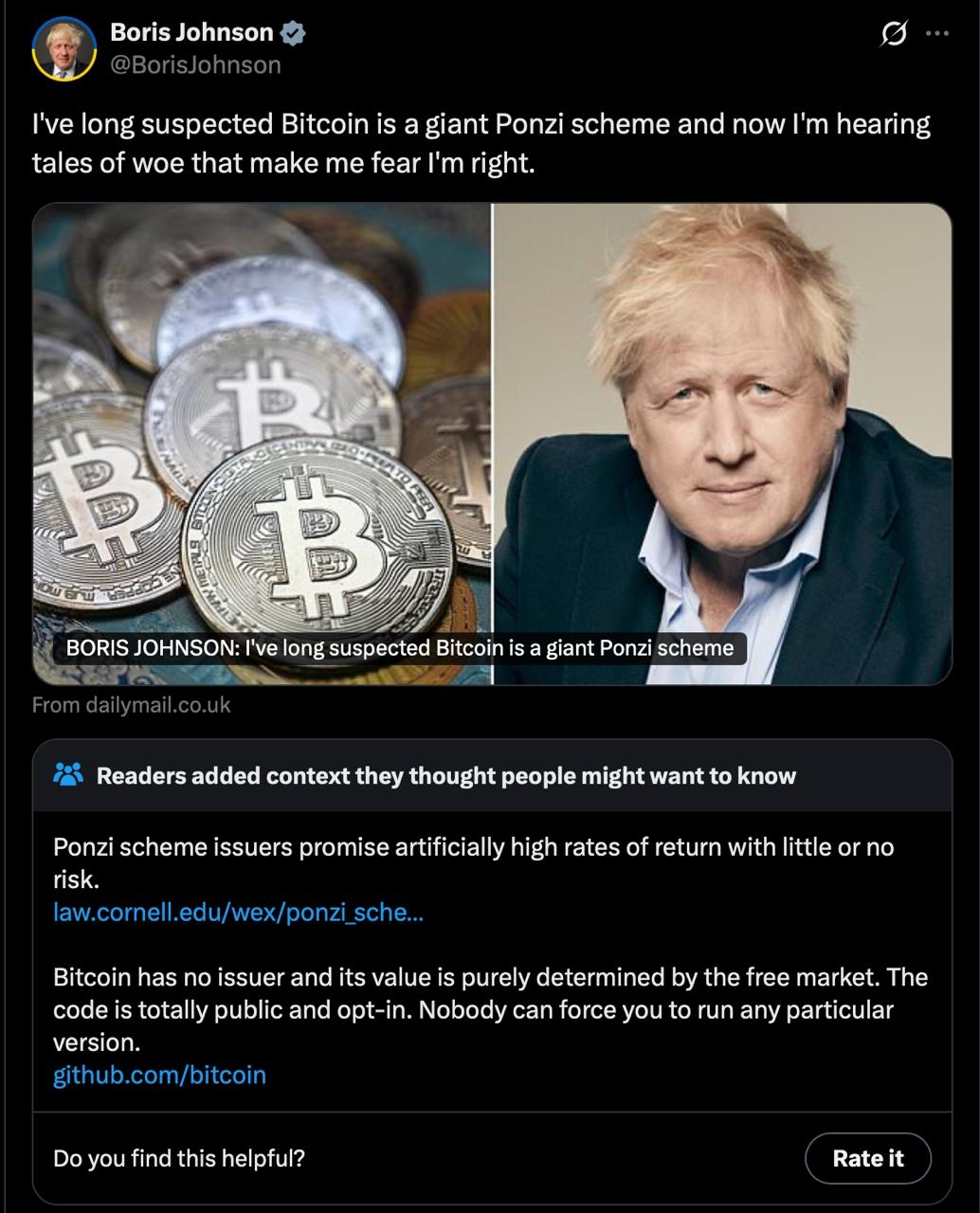The width and height of the screenshot is (980, 1213).
Task: Open the law.cornell.edu Ponzi scheme link
Action: click(238, 913)
